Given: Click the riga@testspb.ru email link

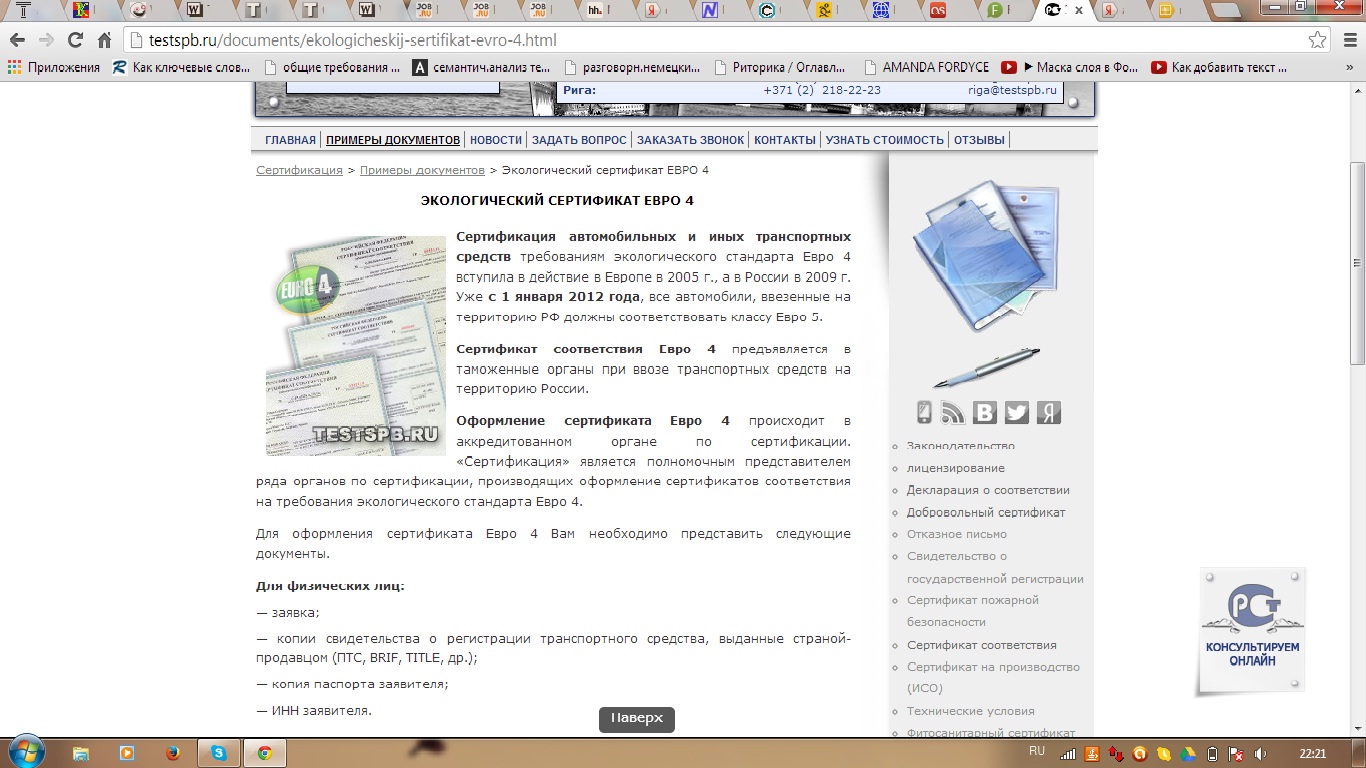Looking at the screenshot, I should click(1012, 90).
